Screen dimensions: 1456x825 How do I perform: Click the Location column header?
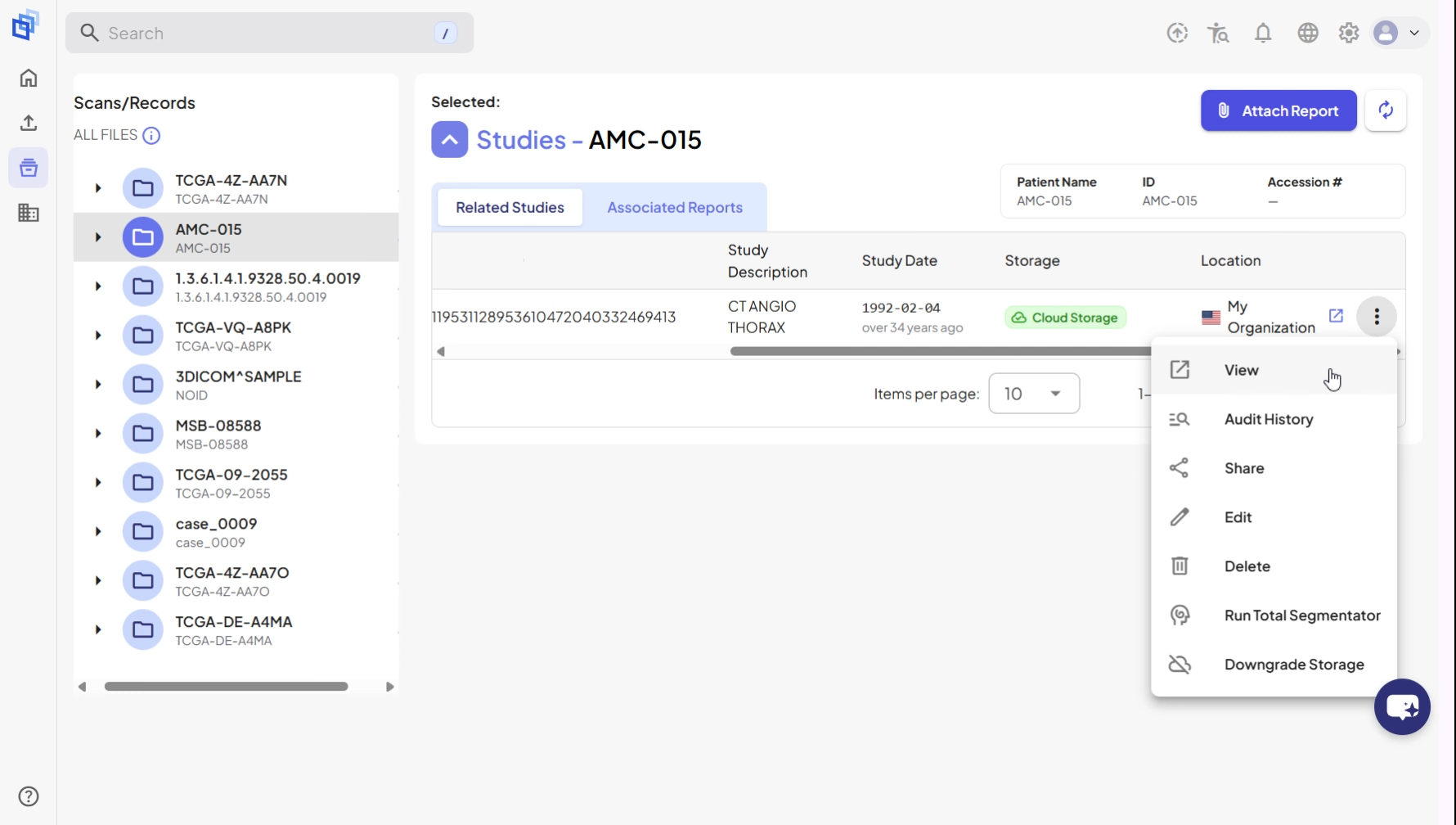[x=1230, y=261]
